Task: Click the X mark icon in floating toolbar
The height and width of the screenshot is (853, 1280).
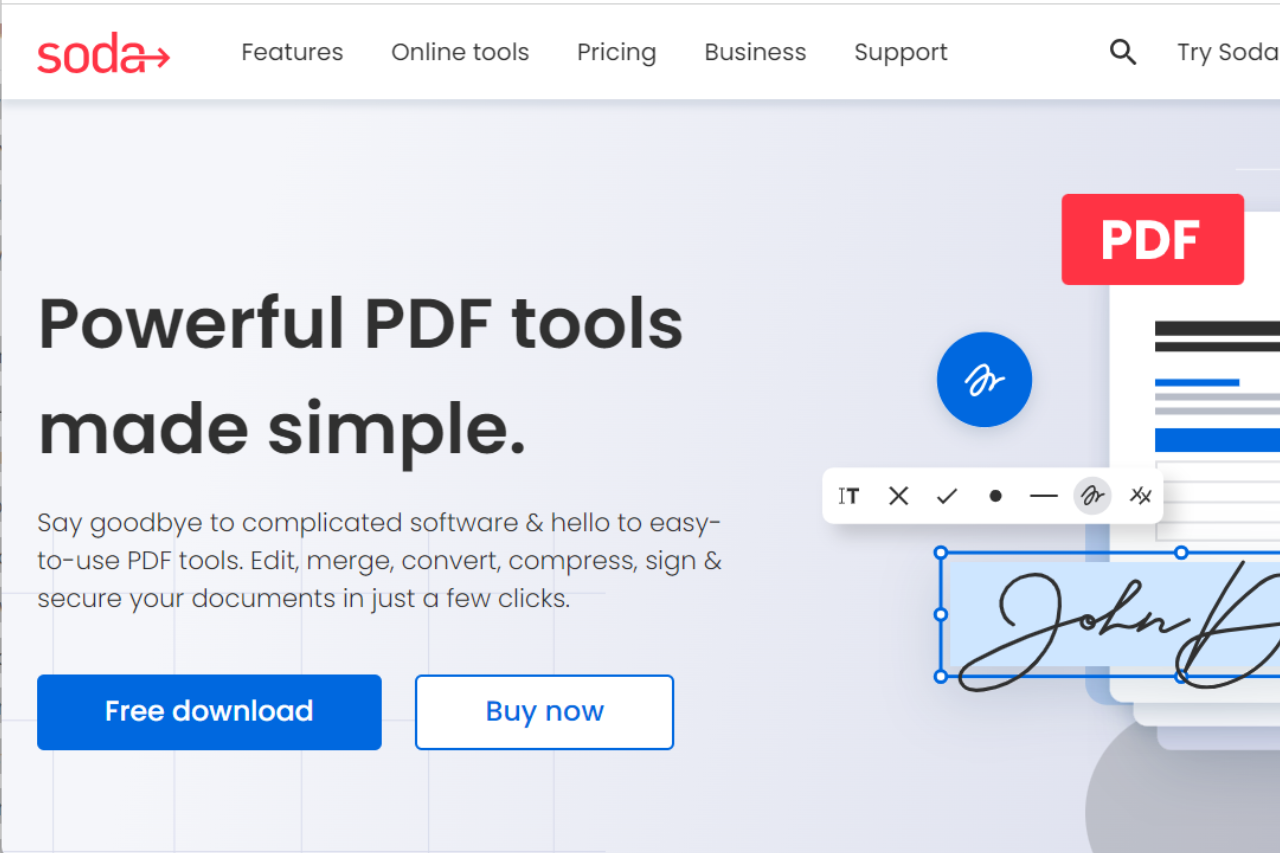Action: tap(898, 496)
